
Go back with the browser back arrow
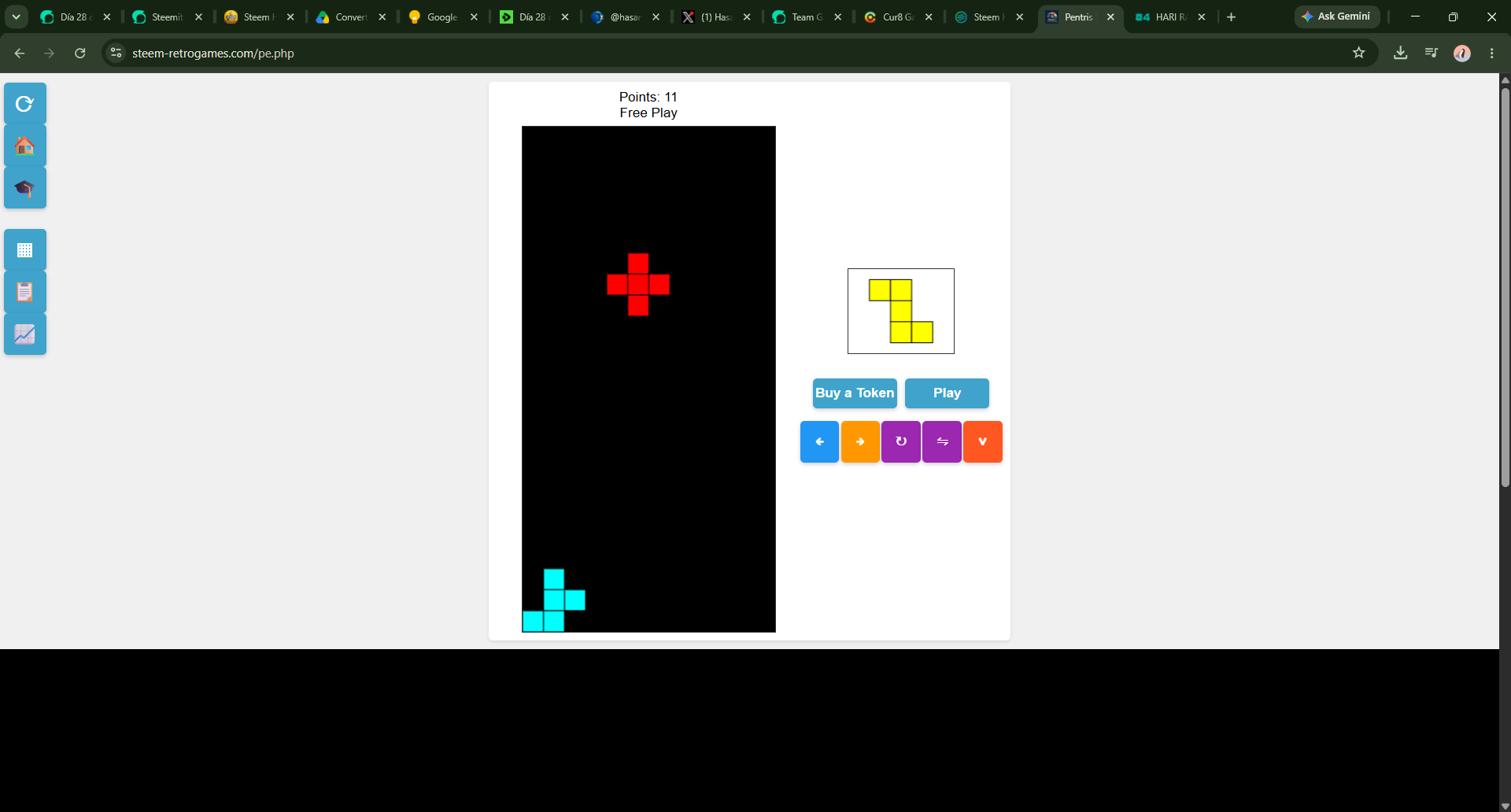tap(20, 53)
